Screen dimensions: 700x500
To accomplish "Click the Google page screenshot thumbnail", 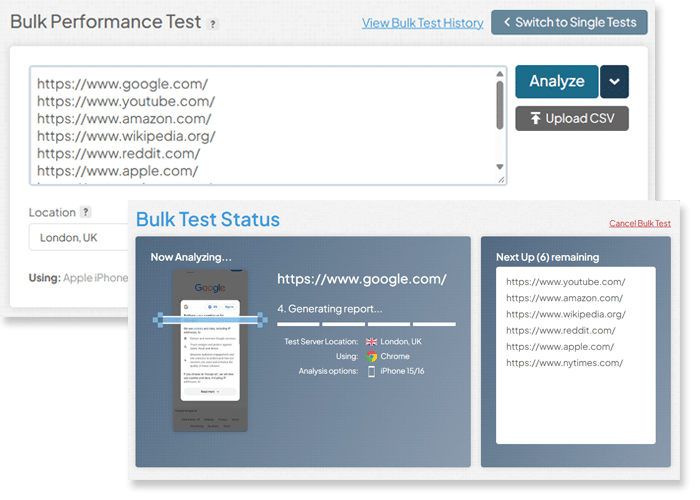I will point(210,350).
